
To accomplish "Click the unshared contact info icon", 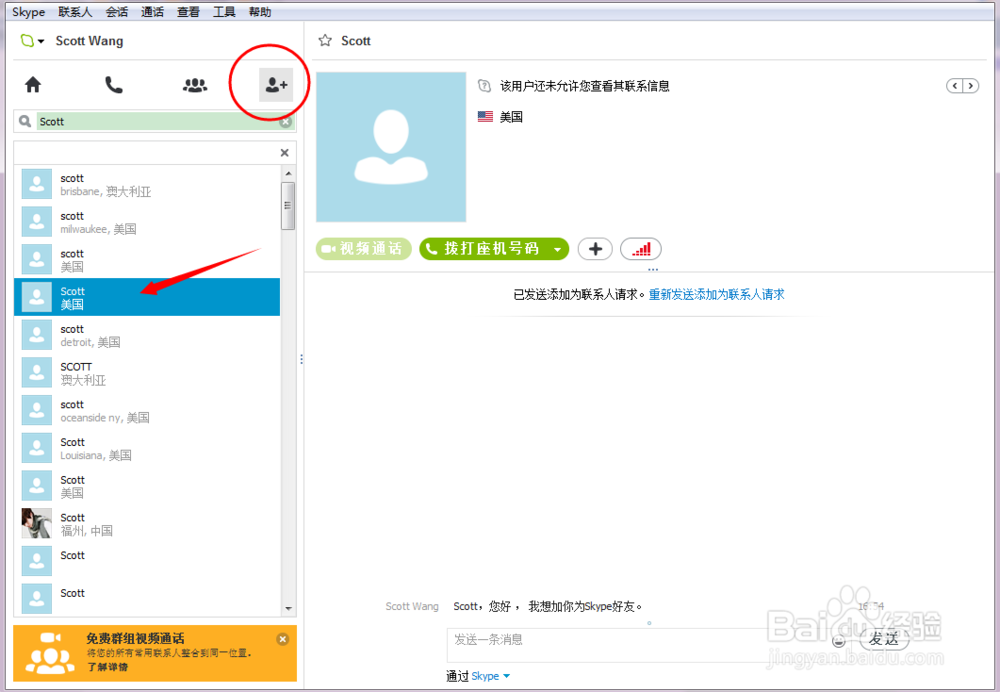I will pyautogui.click(x=485, y=85).
